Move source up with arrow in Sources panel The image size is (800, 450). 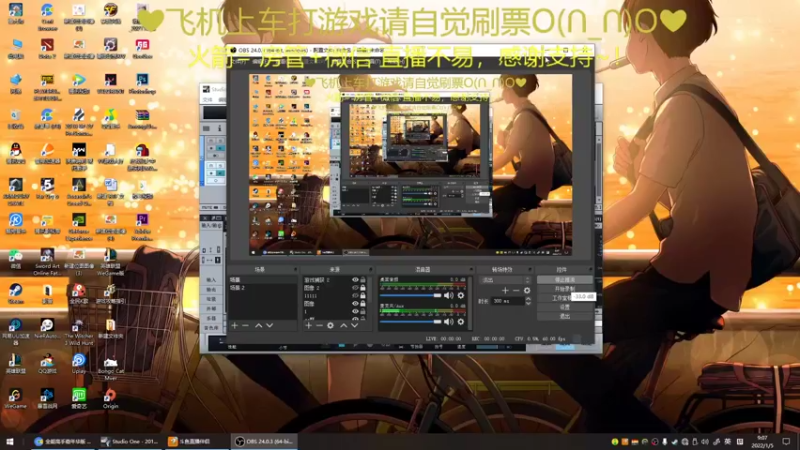pyautogui.click(x=343, y=326)
